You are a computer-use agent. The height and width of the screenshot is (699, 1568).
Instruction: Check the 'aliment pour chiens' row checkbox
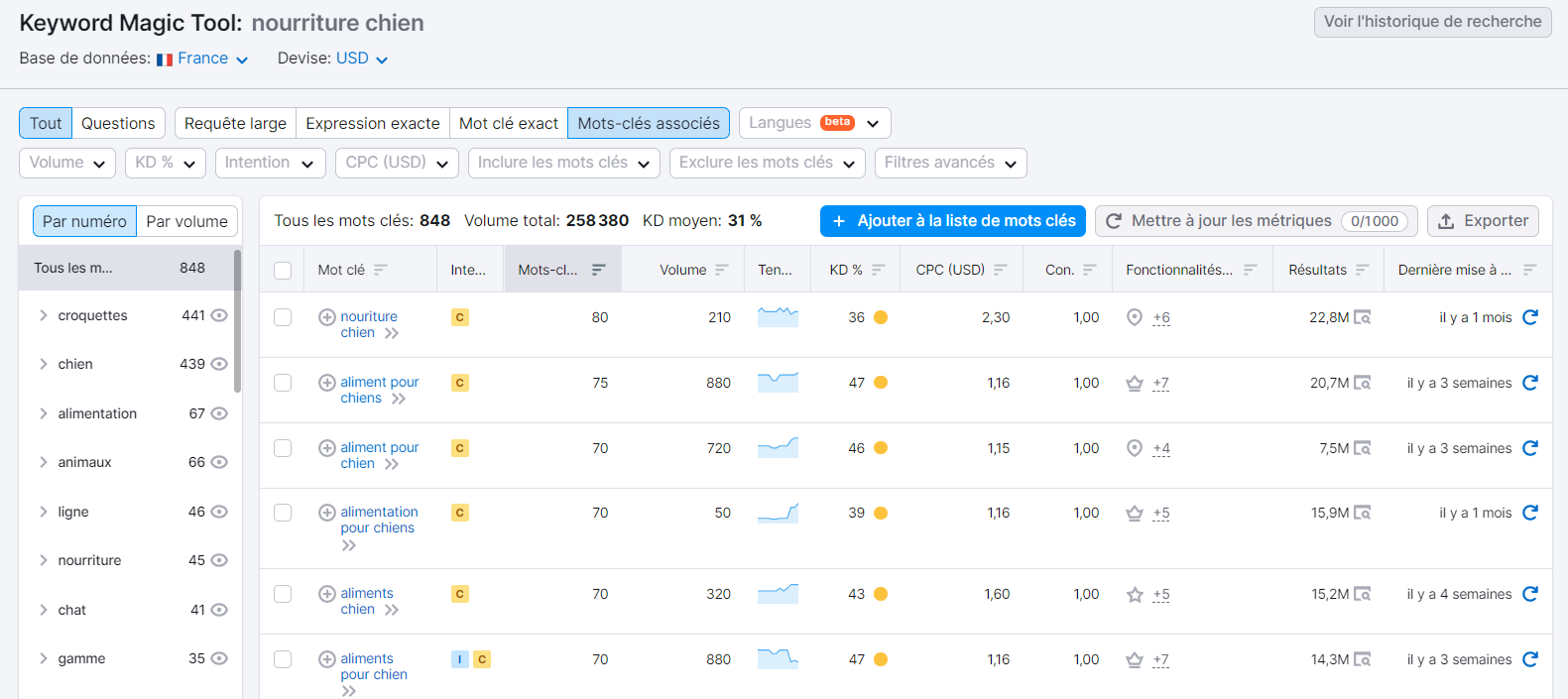tap(283, 383)
